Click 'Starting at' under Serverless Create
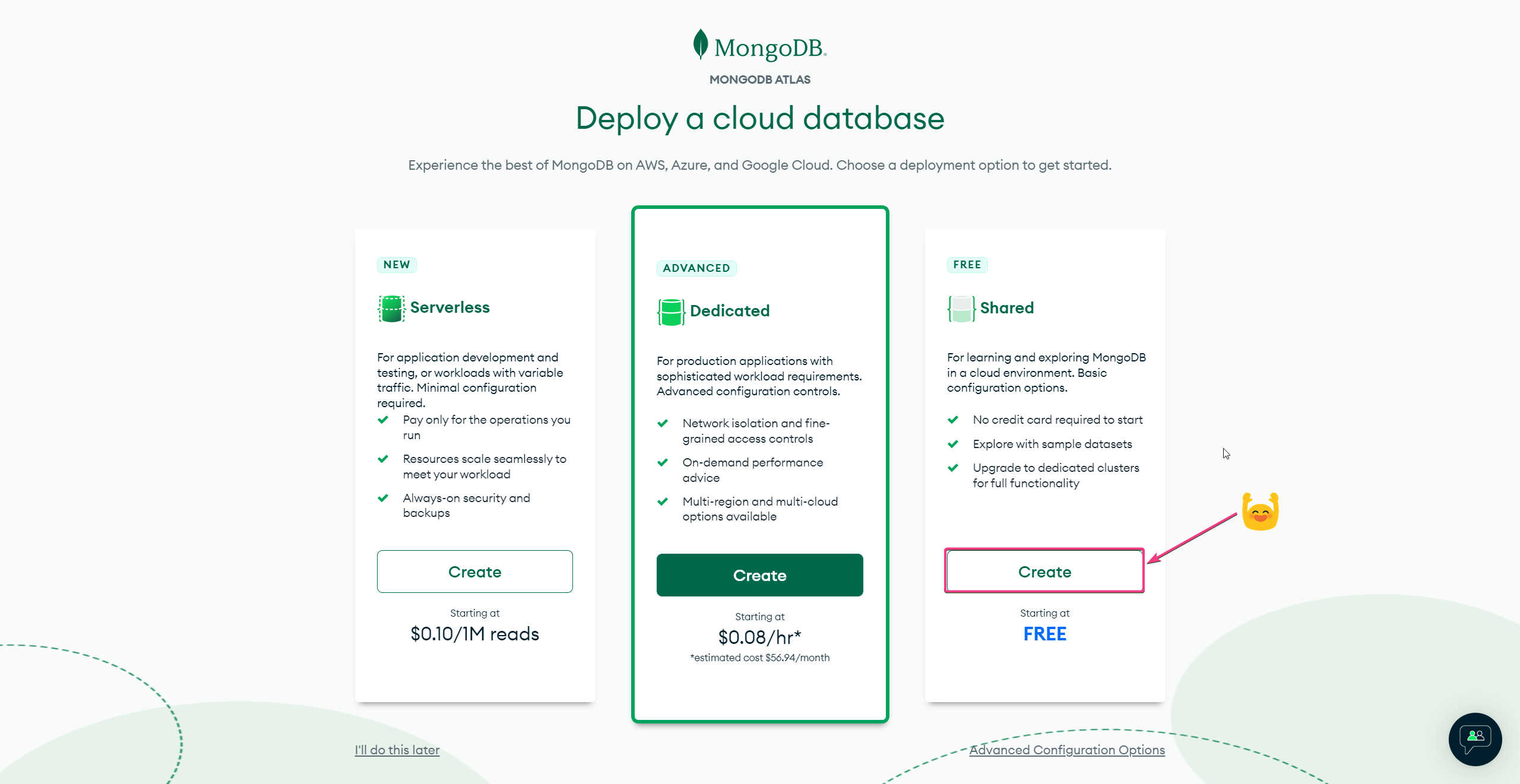The image size is (1520, 784). (475, 613)
